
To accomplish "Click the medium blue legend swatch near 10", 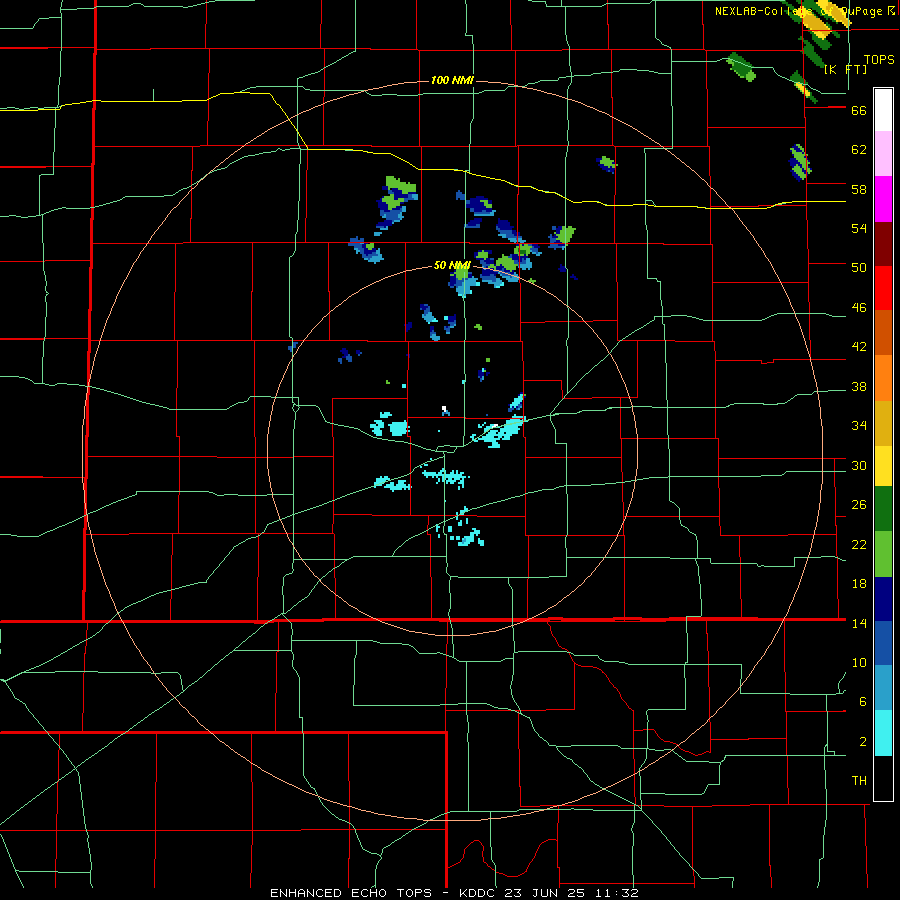I will (883, 643).
